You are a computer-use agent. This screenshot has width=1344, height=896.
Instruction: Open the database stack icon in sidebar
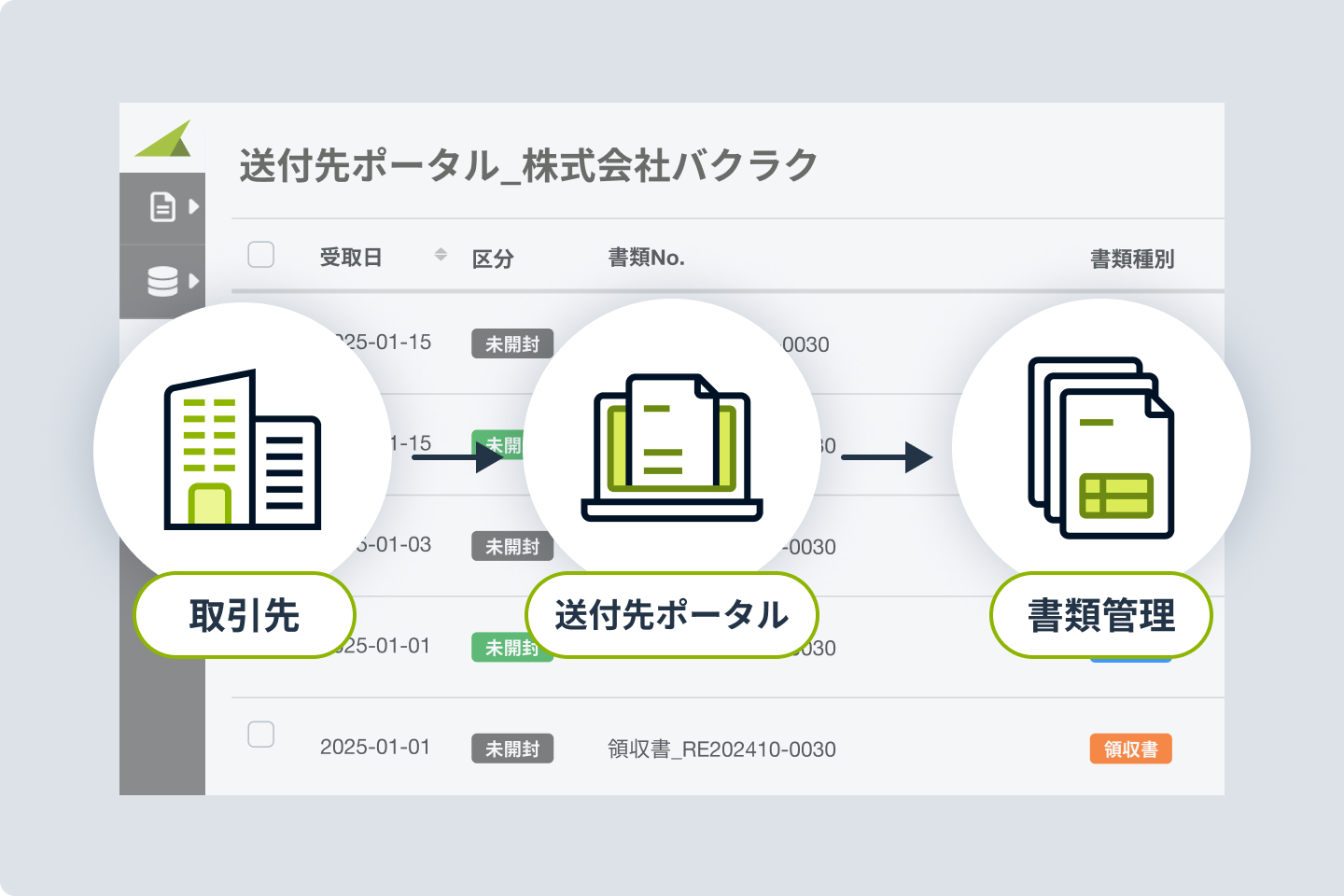point(162,281)
